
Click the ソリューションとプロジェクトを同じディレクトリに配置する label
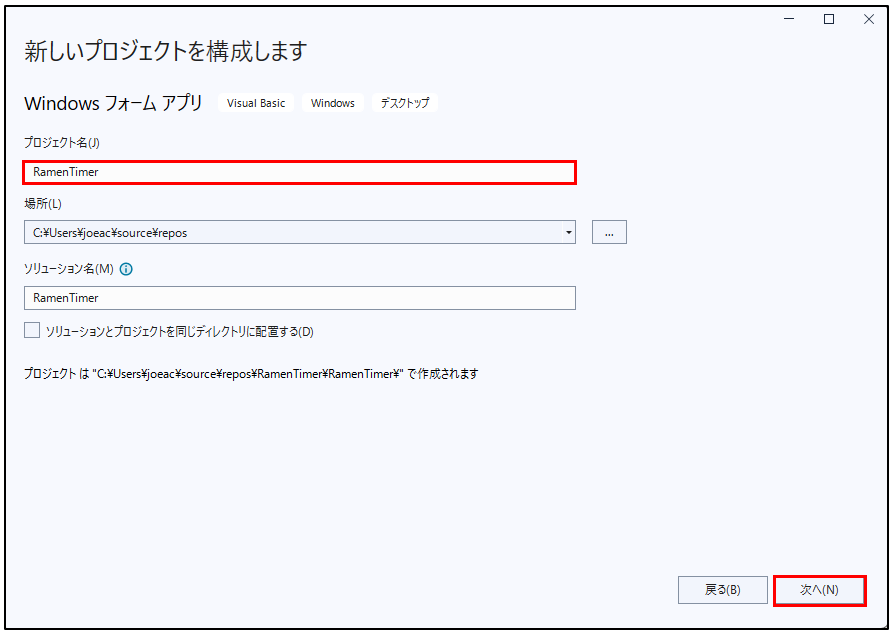(180, 331)
